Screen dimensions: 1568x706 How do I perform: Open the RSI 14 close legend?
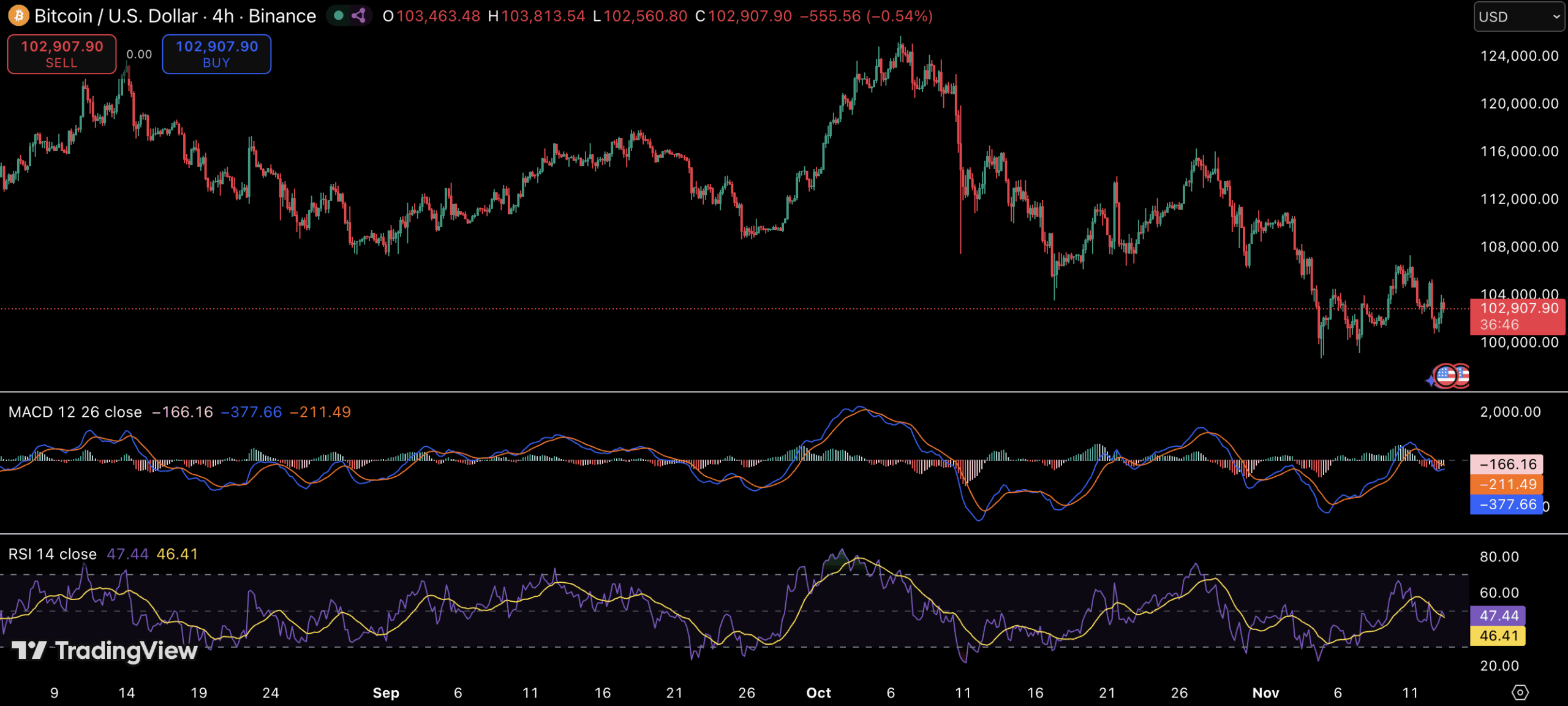pos(53,554)
